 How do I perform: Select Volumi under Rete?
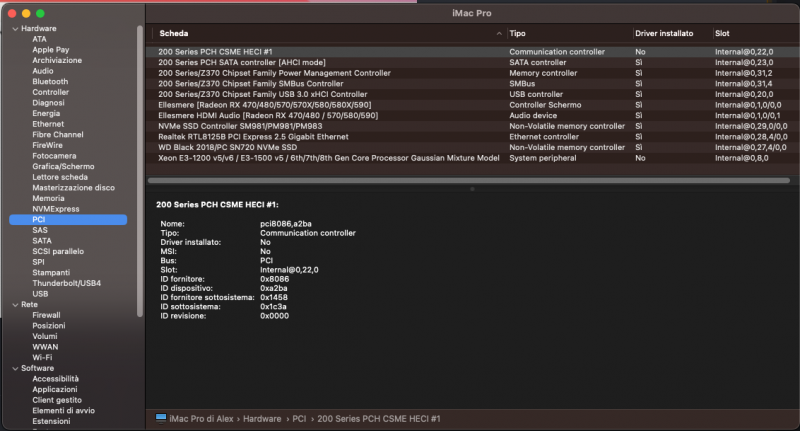pos(44,336)
